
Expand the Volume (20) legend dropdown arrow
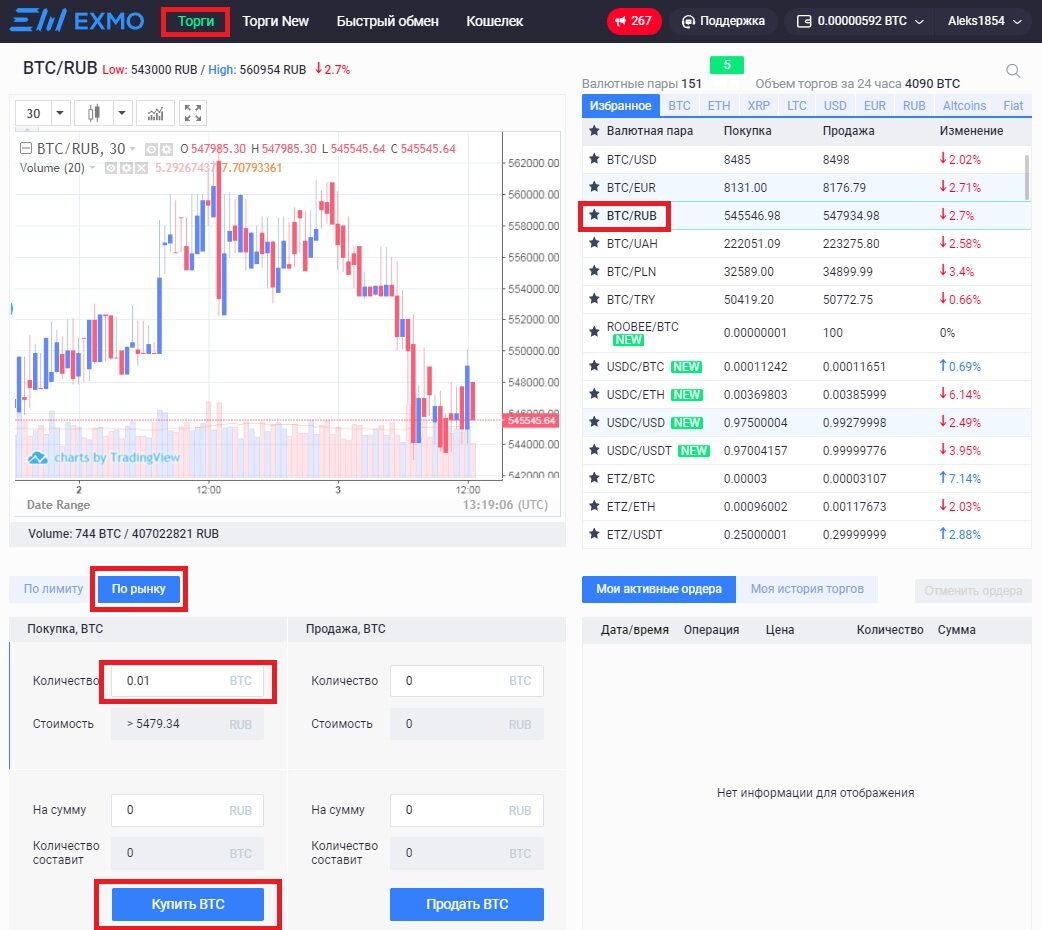pos(92,168)
